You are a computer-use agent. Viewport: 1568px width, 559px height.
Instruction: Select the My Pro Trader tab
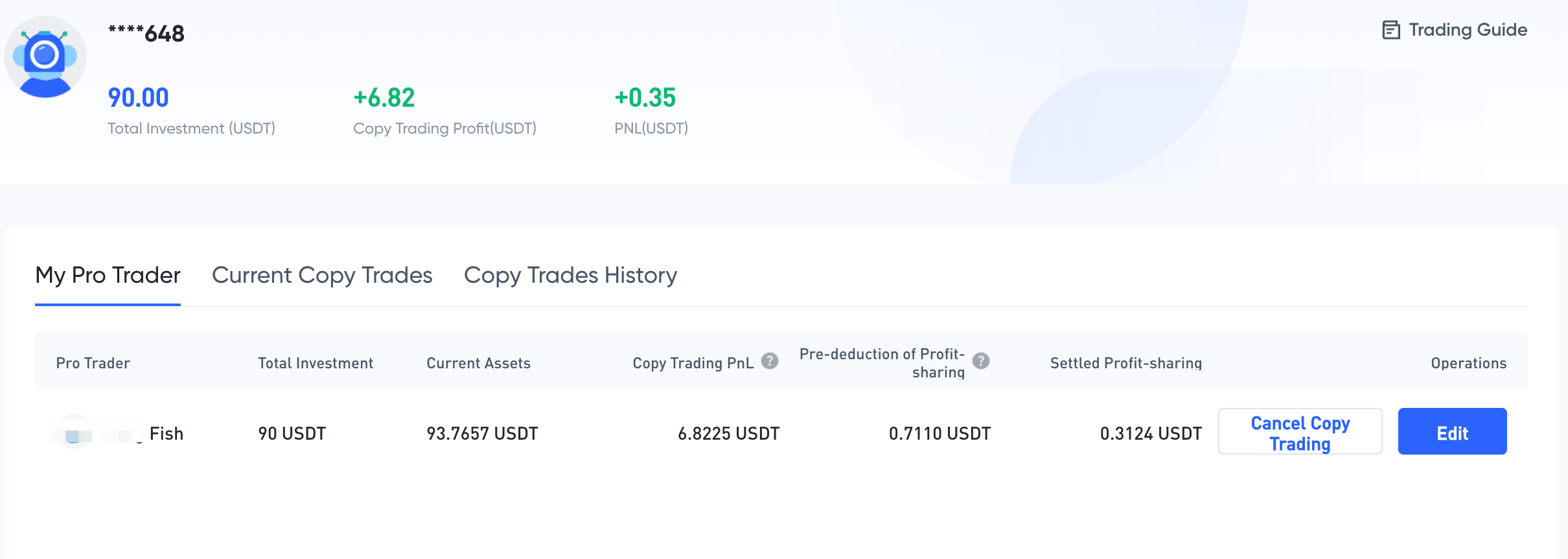click(108, 275)
